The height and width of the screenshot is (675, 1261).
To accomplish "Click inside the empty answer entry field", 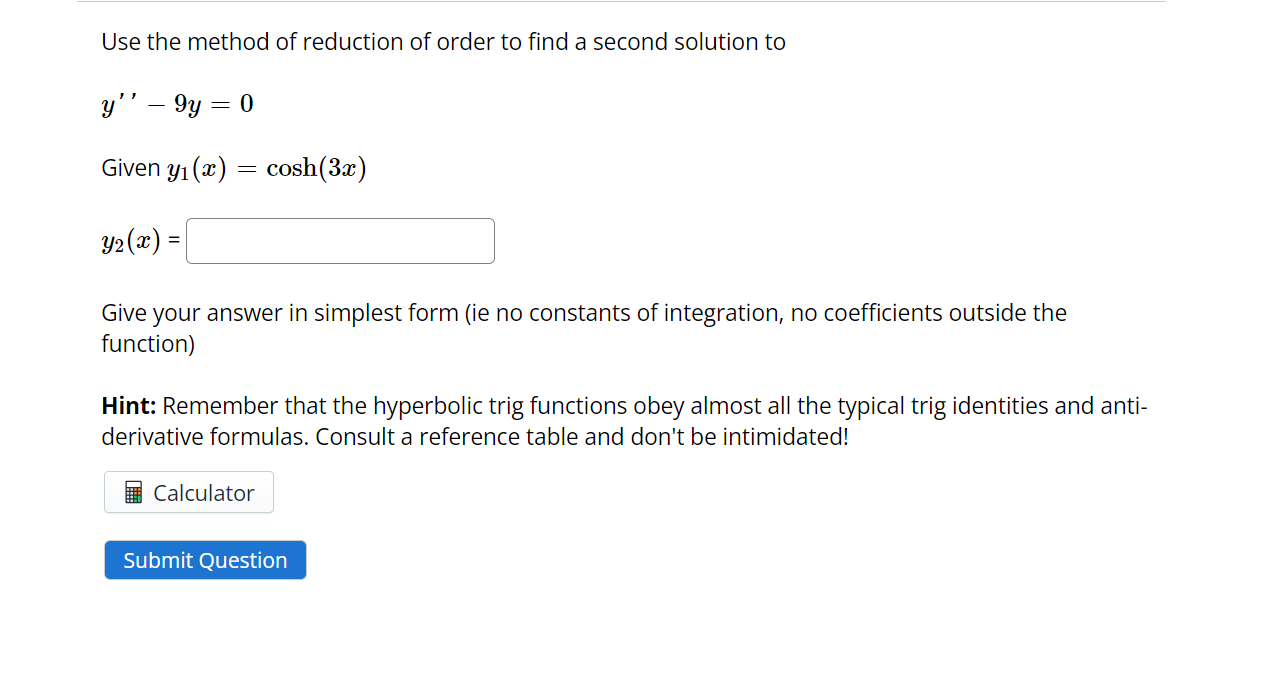I will 339,240.
